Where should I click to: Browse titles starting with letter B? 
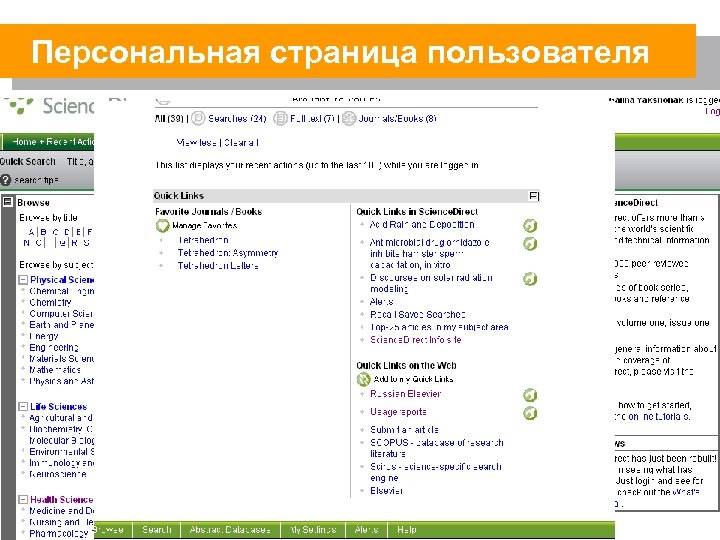pyautogui.click(x=43, y=232)
